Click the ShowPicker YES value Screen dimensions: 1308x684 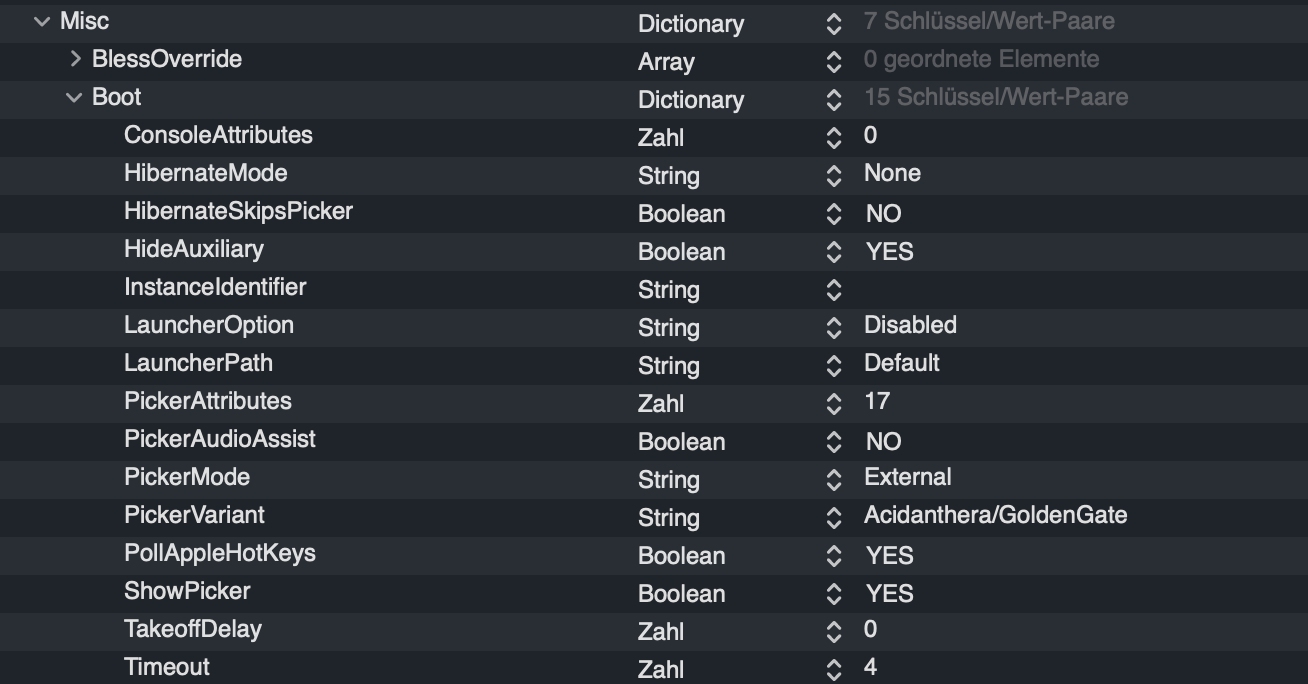889,593
